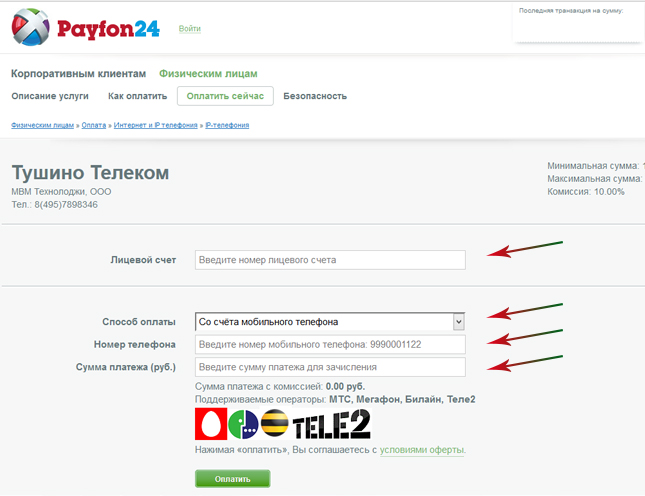Click the Войти login link
The height and width of the screenshot is (496, 645).
(190, 28)
